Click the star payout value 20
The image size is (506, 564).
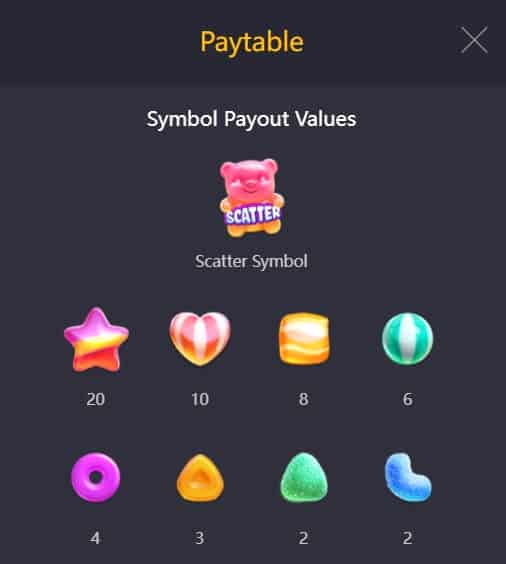click(96, 399)
